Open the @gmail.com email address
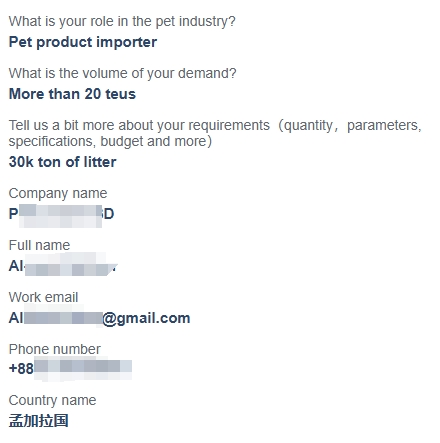The width and height of the screenshot is (440, 443). [x=99, y=318]
